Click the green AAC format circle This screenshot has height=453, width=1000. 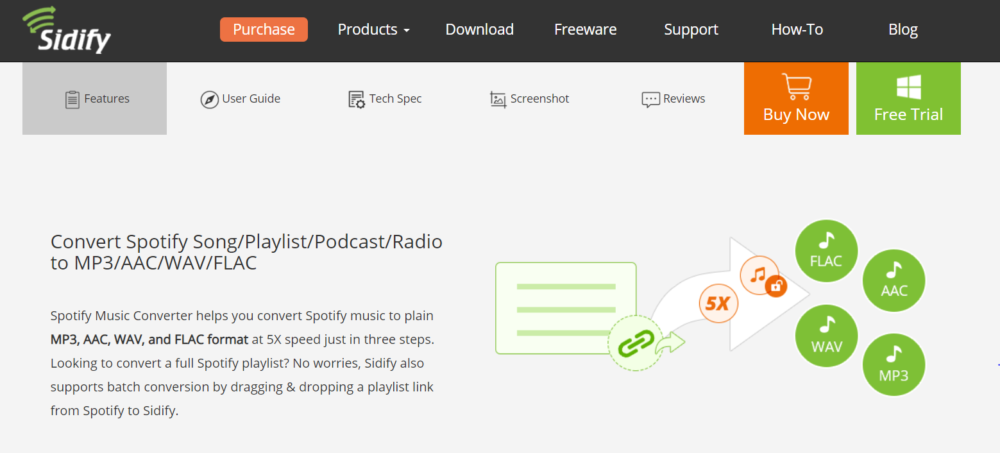coord(893,281)
